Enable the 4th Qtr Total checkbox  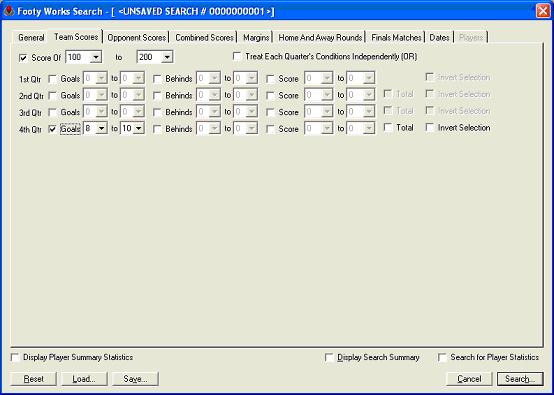[x=388, y=128]
